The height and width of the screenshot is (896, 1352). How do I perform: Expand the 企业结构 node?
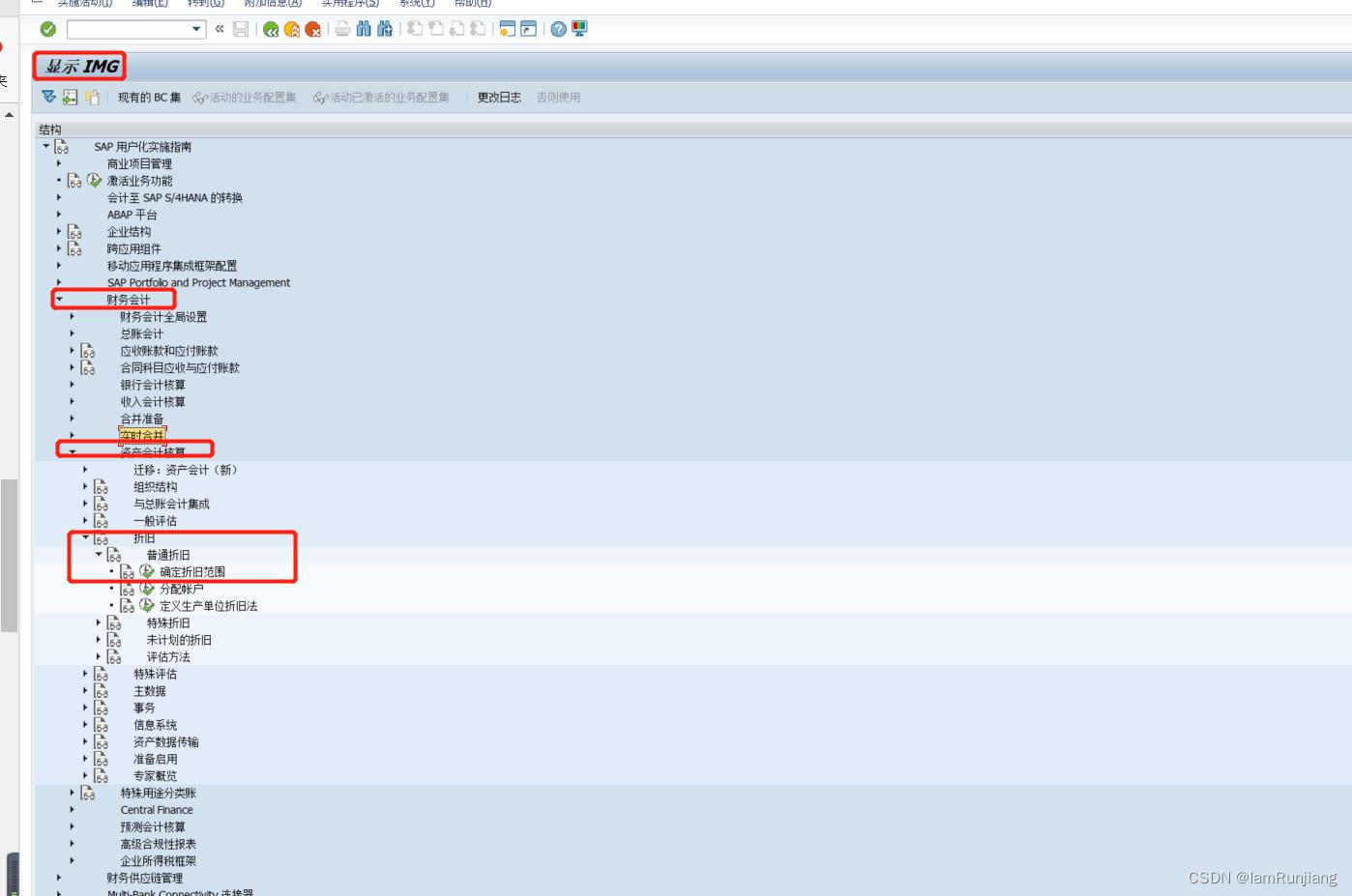pyautogui.click(x=59, y=231)
